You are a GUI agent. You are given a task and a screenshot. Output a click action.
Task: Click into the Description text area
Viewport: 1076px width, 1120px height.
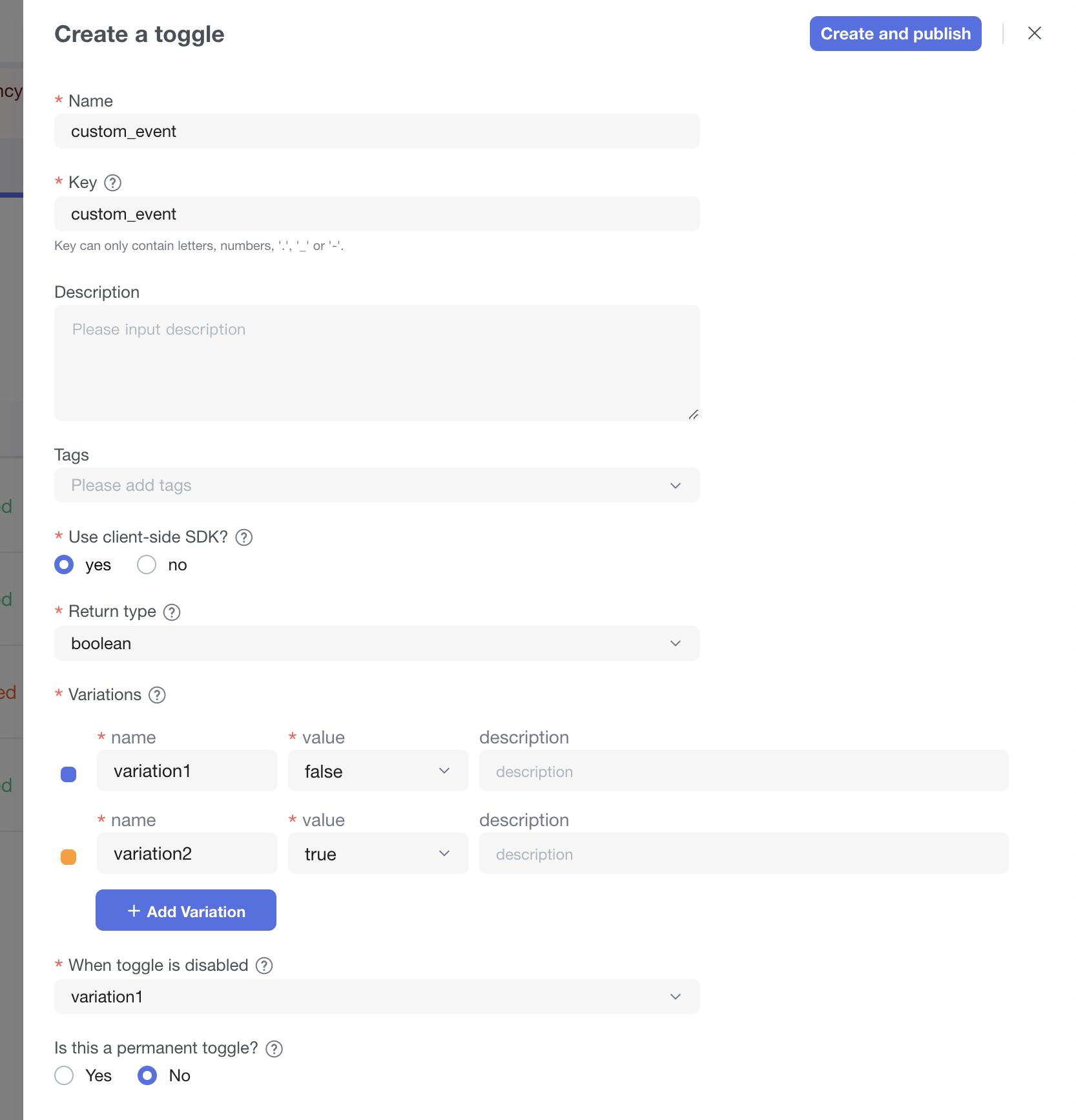[x=377, y=363]
